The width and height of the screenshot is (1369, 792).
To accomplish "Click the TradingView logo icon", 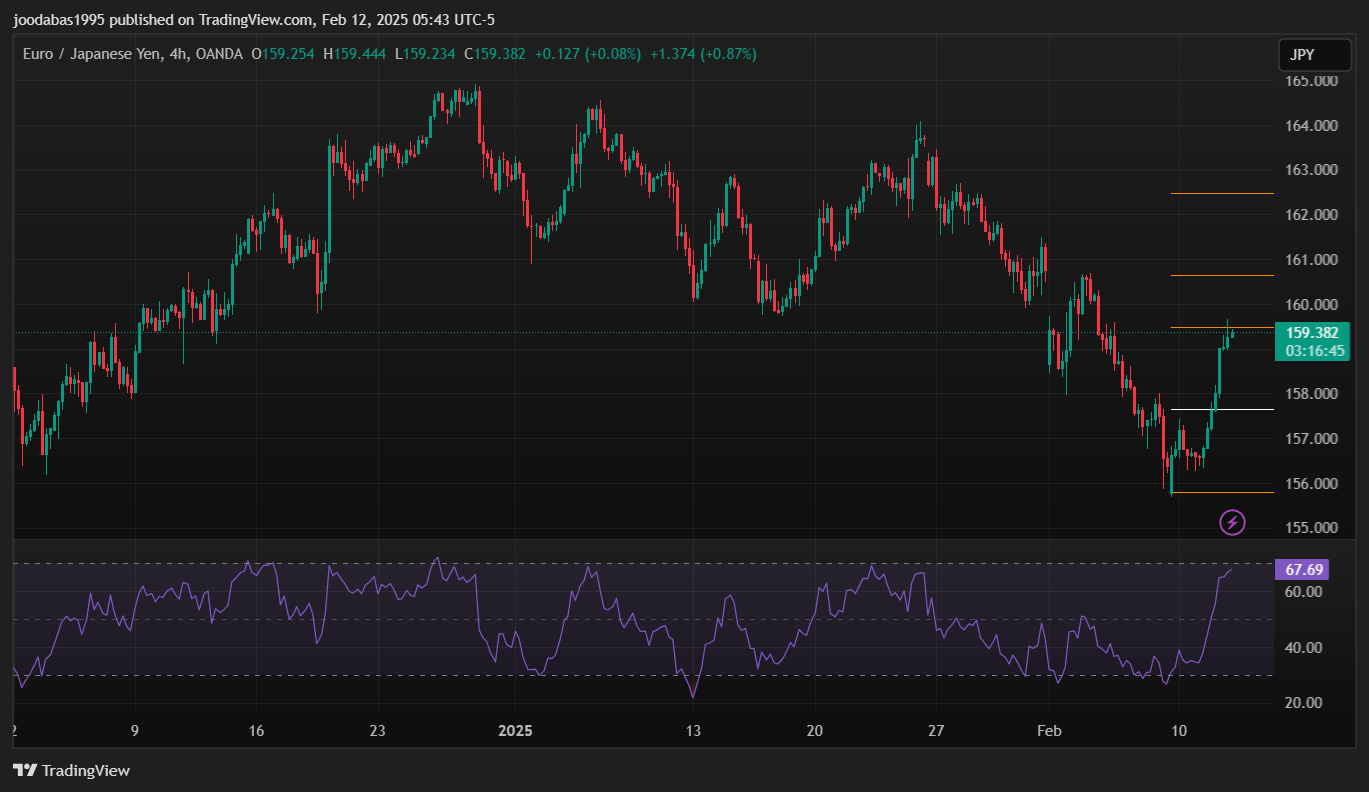I will tap(25, 771).
